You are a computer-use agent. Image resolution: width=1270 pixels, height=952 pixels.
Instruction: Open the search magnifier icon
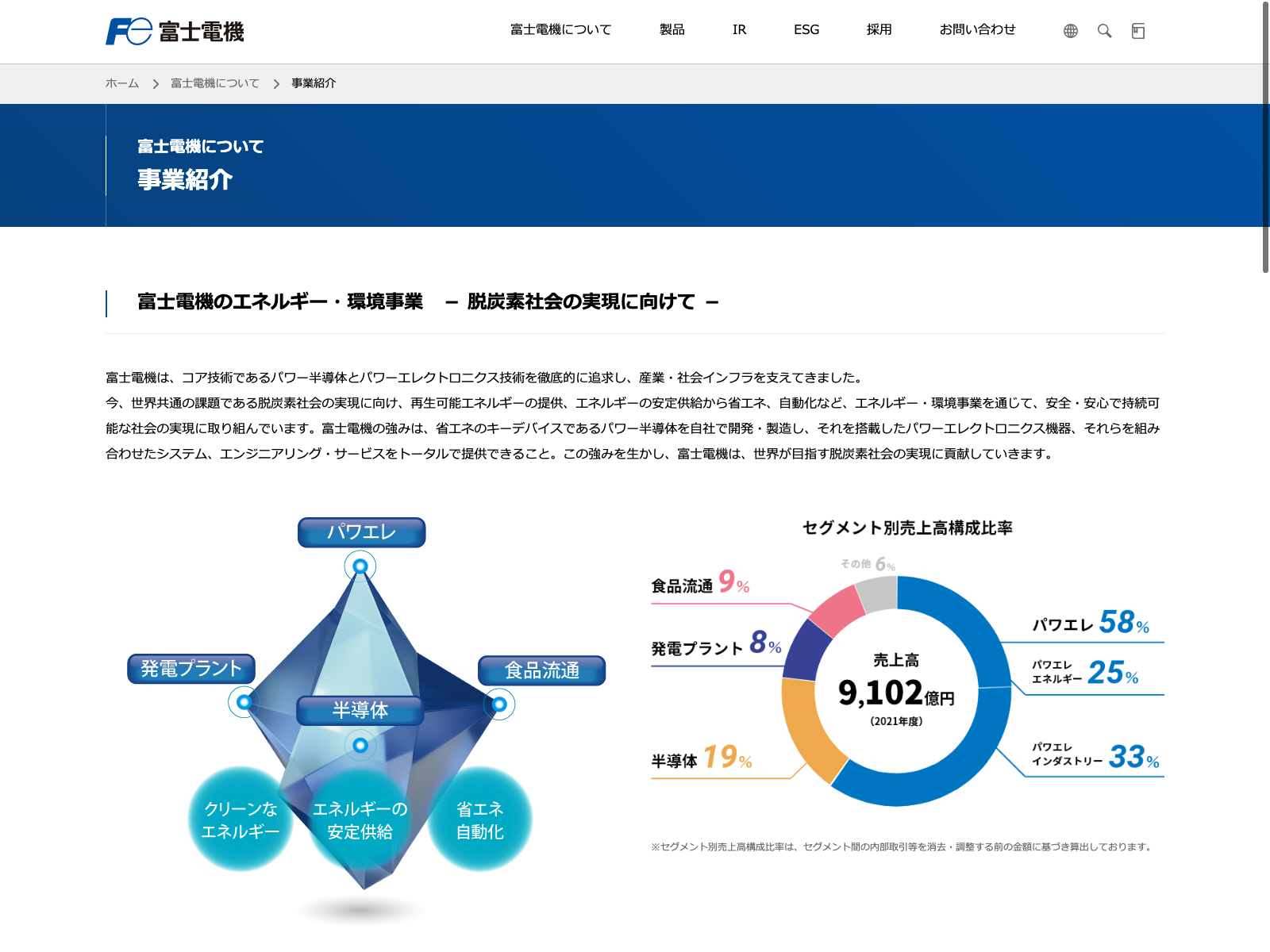click(x=1104, y=31)
